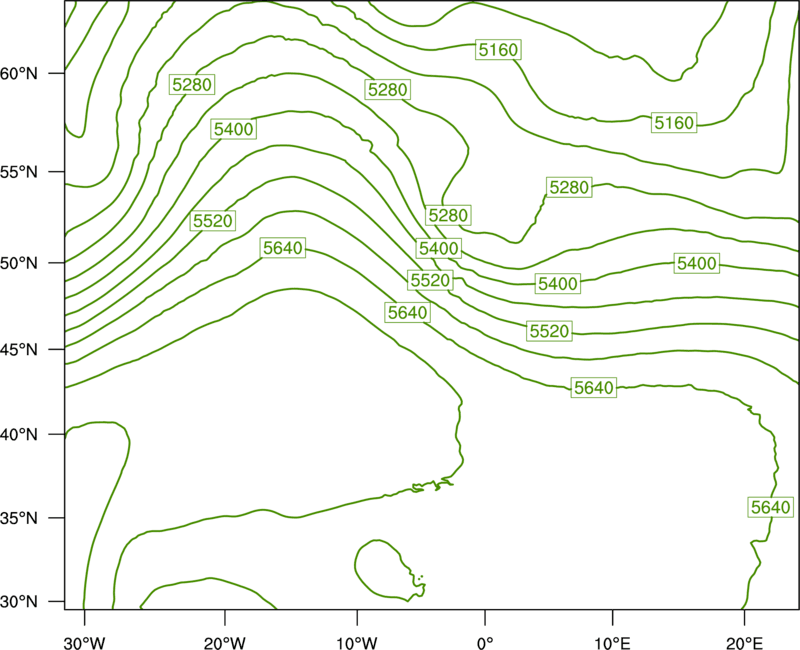Click the 5640 contour label near 35°N, 20°E
800x650 pixels.
coord(771,507)
